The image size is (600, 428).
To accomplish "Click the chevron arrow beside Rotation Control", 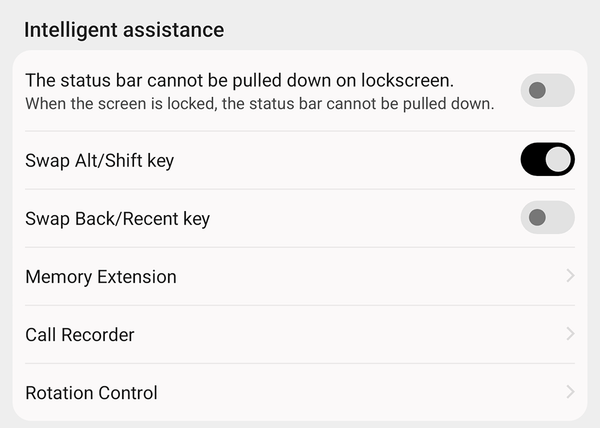I will tap(570, 392).
